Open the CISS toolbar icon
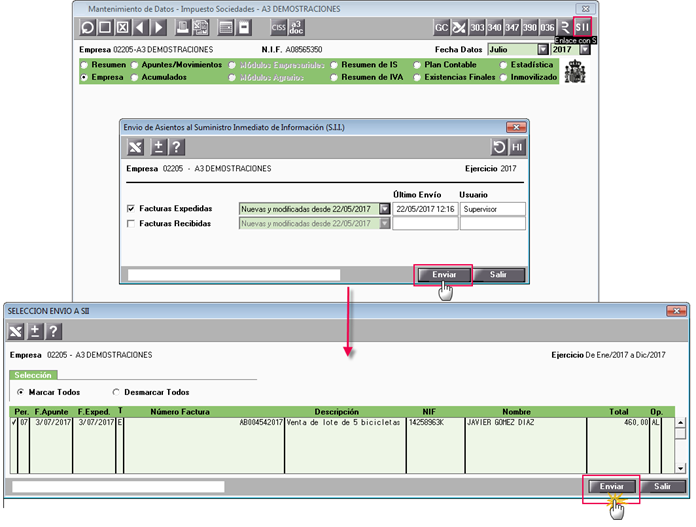Screen dimensions: 696x527 (278, 28)
